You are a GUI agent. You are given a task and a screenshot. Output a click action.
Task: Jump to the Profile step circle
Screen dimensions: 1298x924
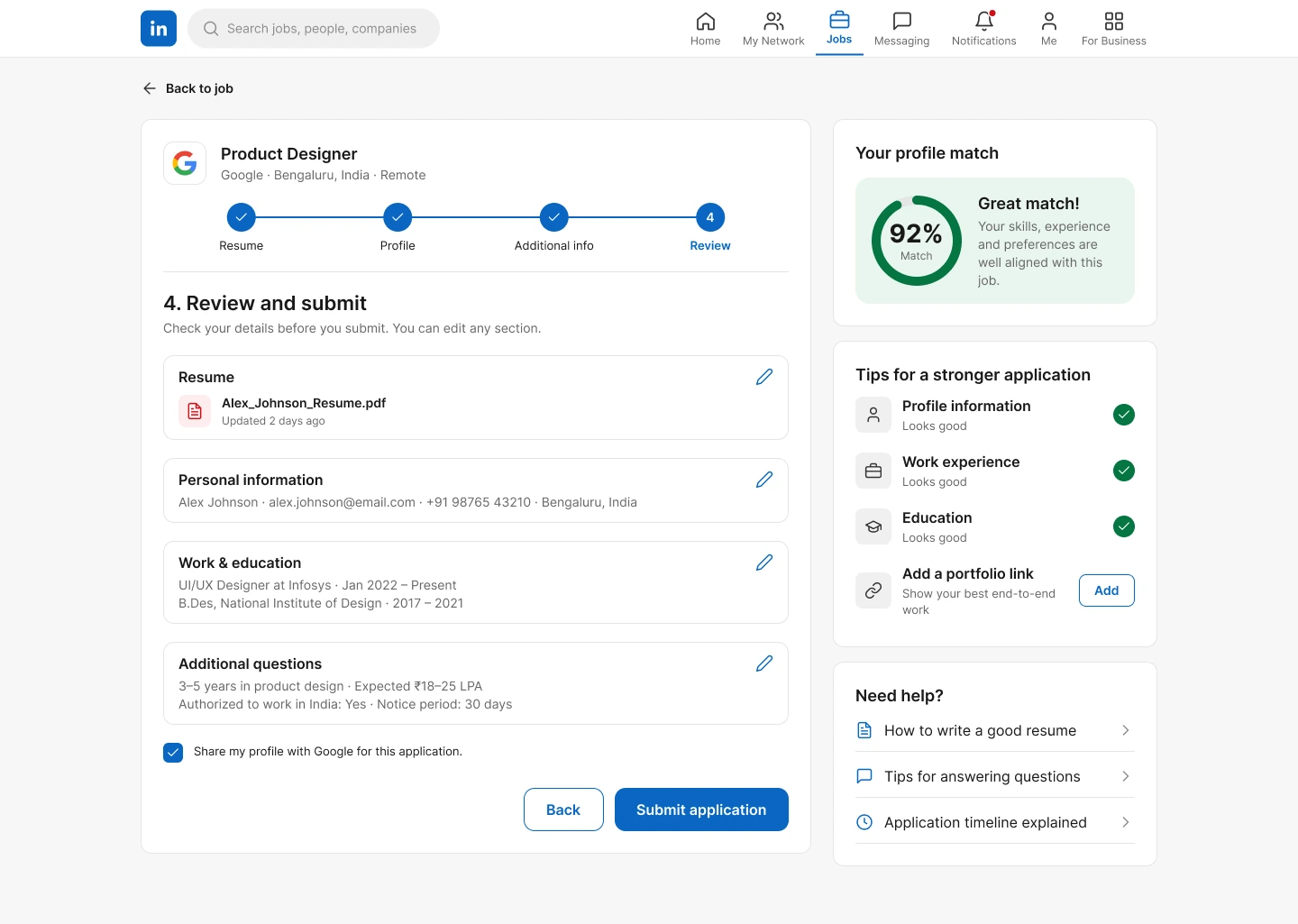(x=398, y=217)
